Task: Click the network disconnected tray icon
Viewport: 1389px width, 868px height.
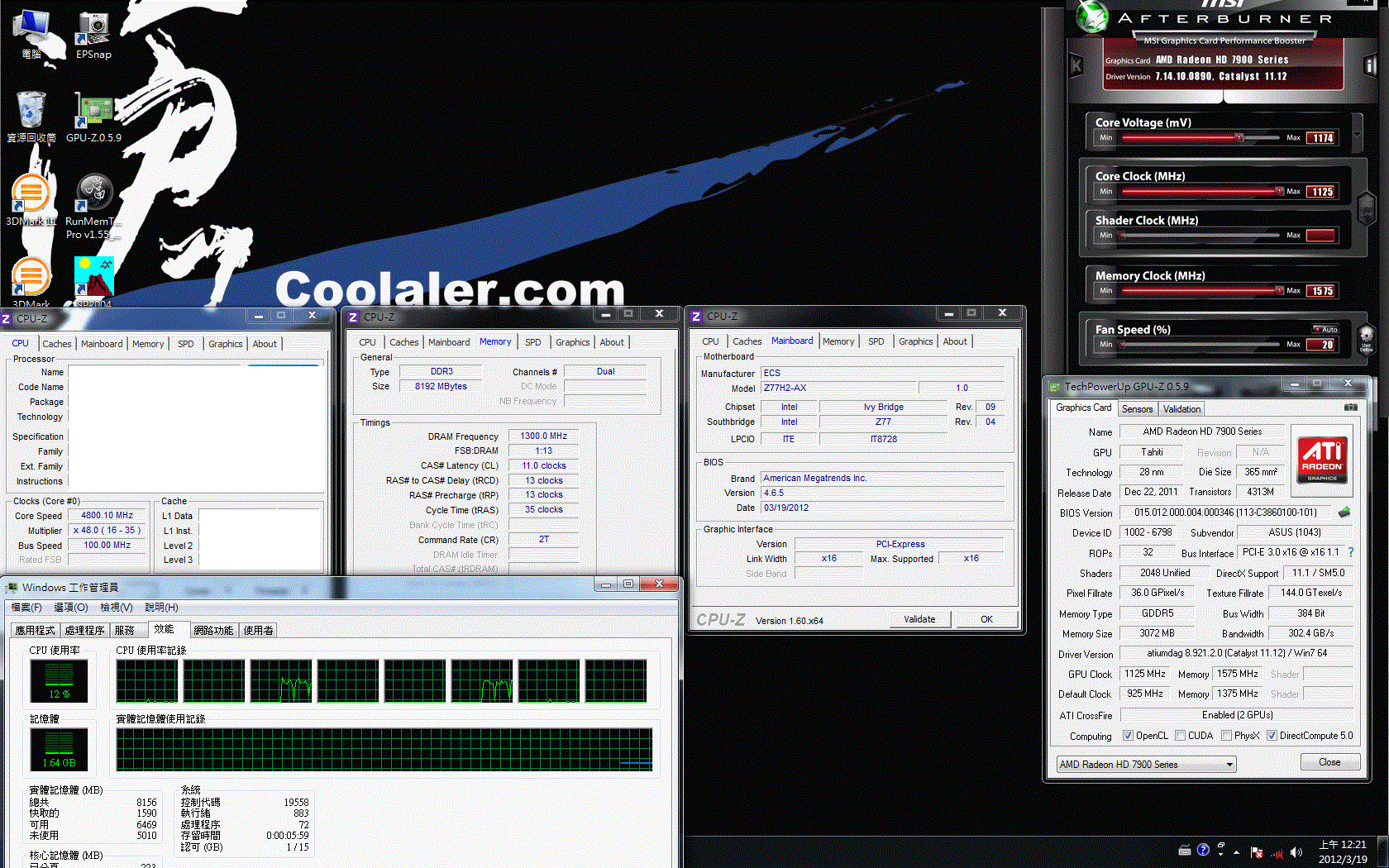Action: (1276, 852)
